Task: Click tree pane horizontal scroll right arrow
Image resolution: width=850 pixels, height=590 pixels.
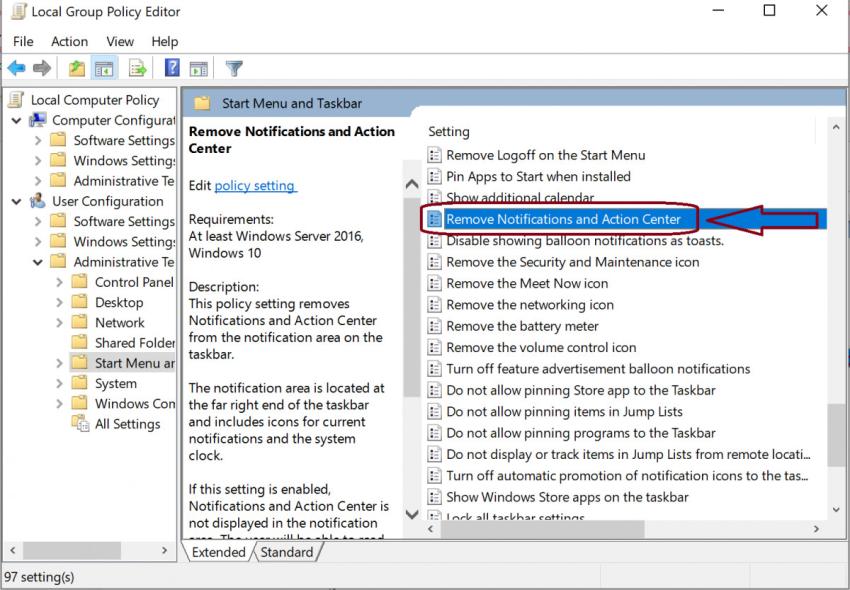Action: 165,550
